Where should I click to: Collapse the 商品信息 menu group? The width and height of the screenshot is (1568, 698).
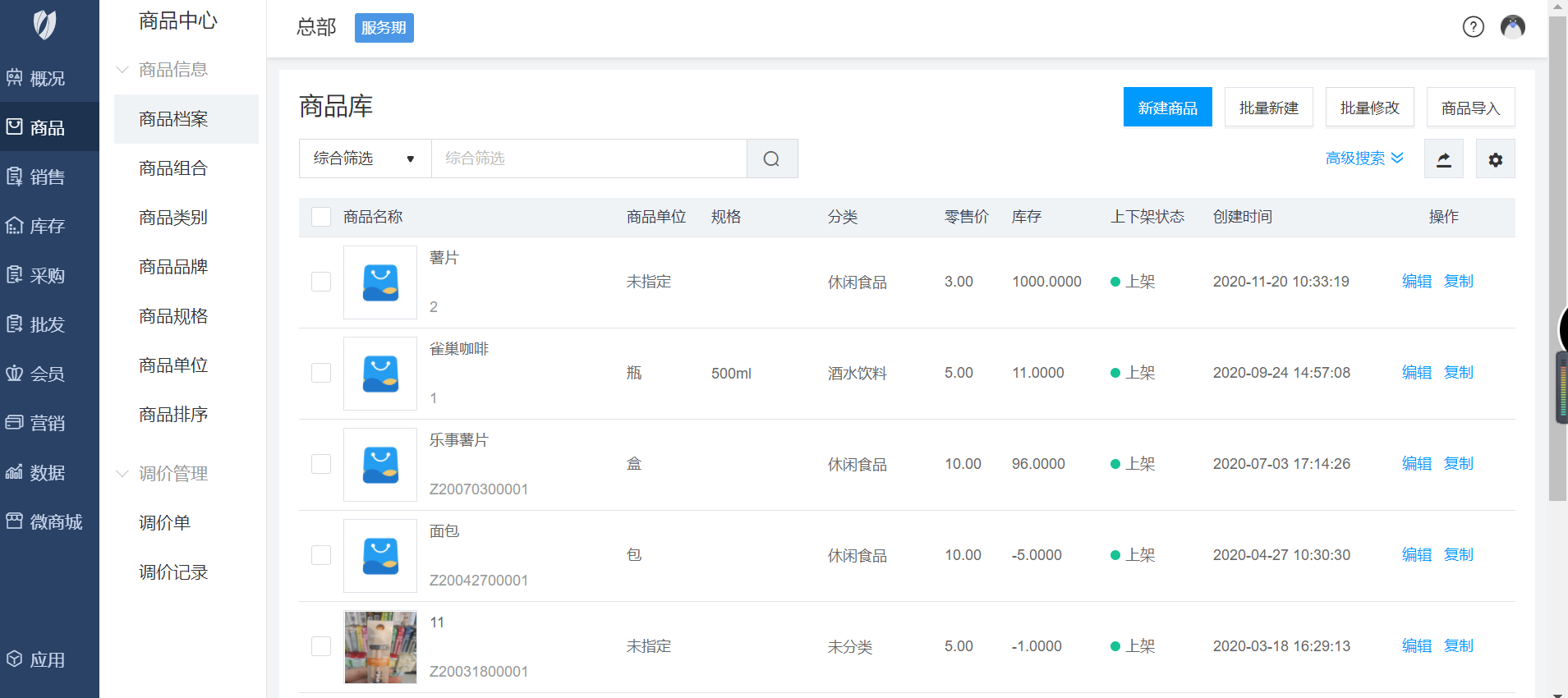(x=172, y=70)
